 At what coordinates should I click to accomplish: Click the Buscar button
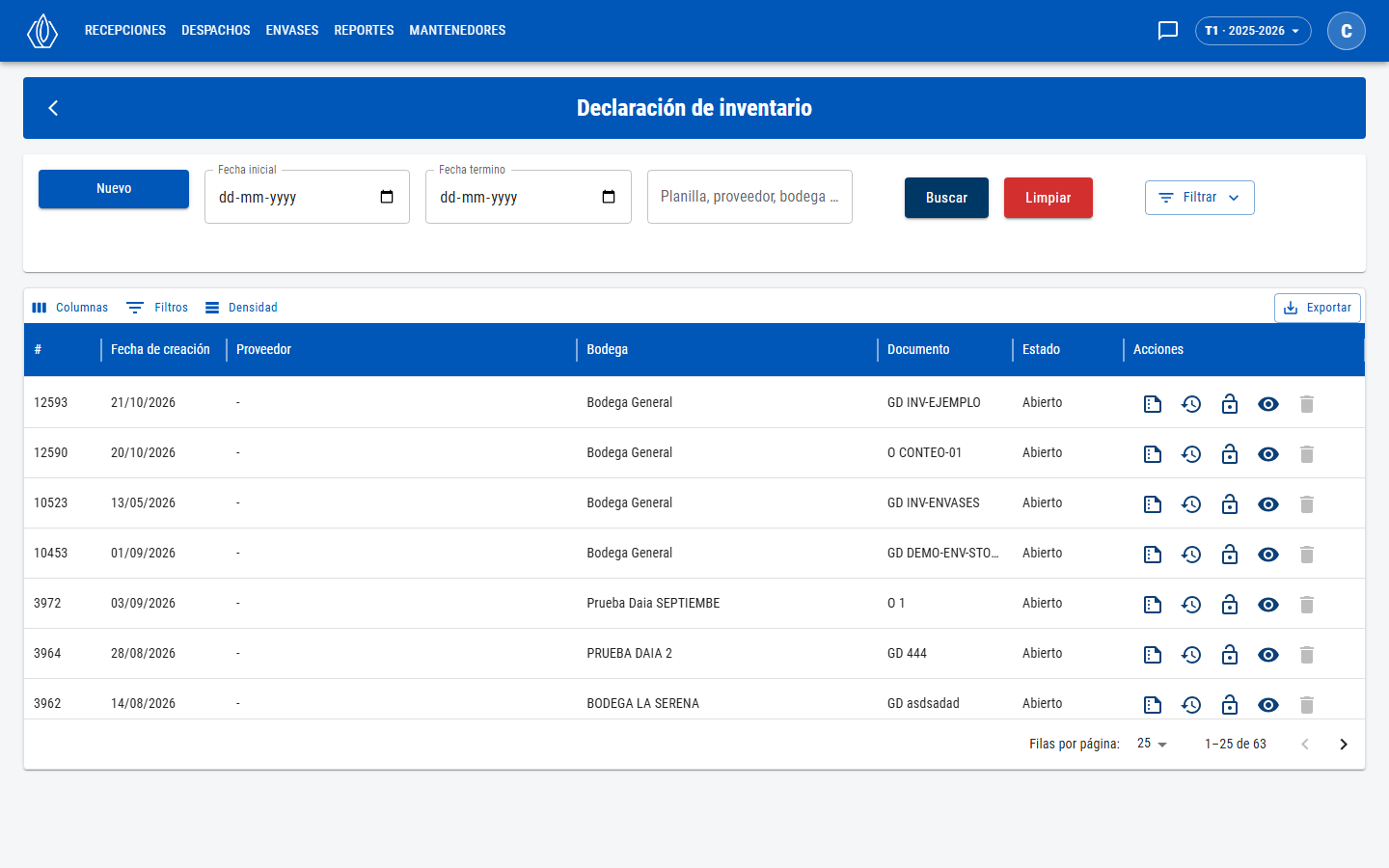[946, 198]
